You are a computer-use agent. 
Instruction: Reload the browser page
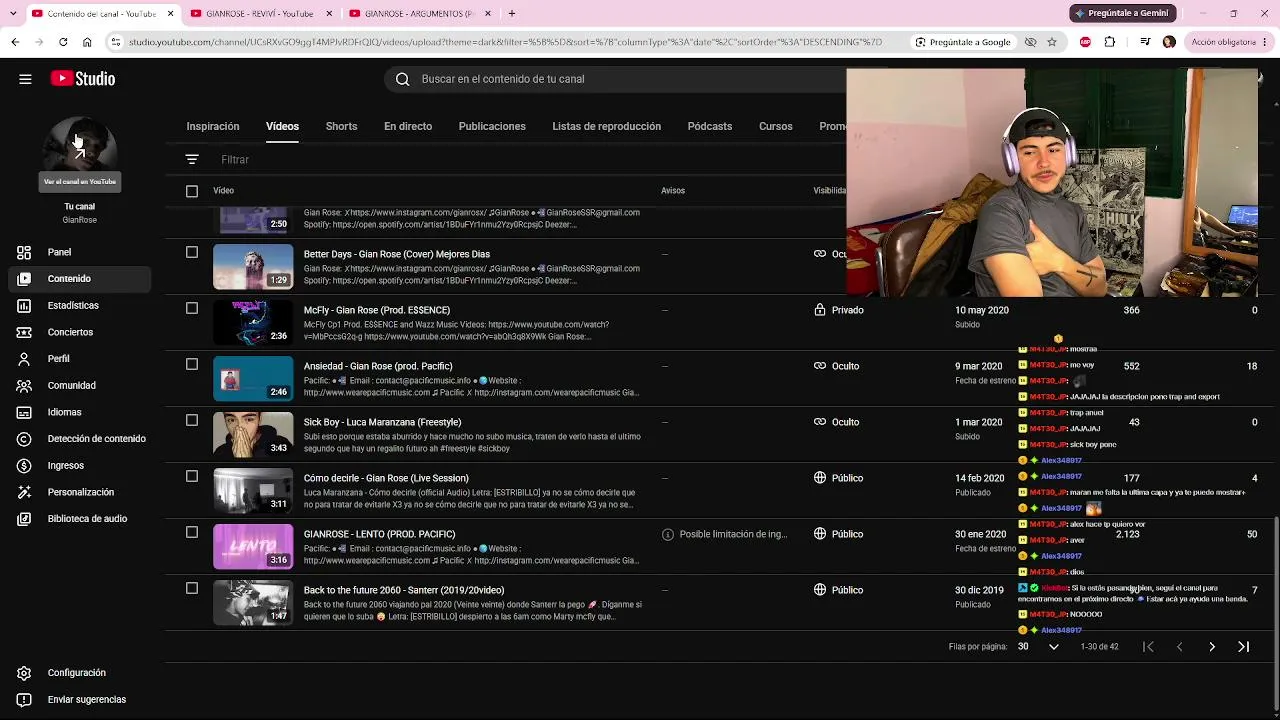[63, 42]
